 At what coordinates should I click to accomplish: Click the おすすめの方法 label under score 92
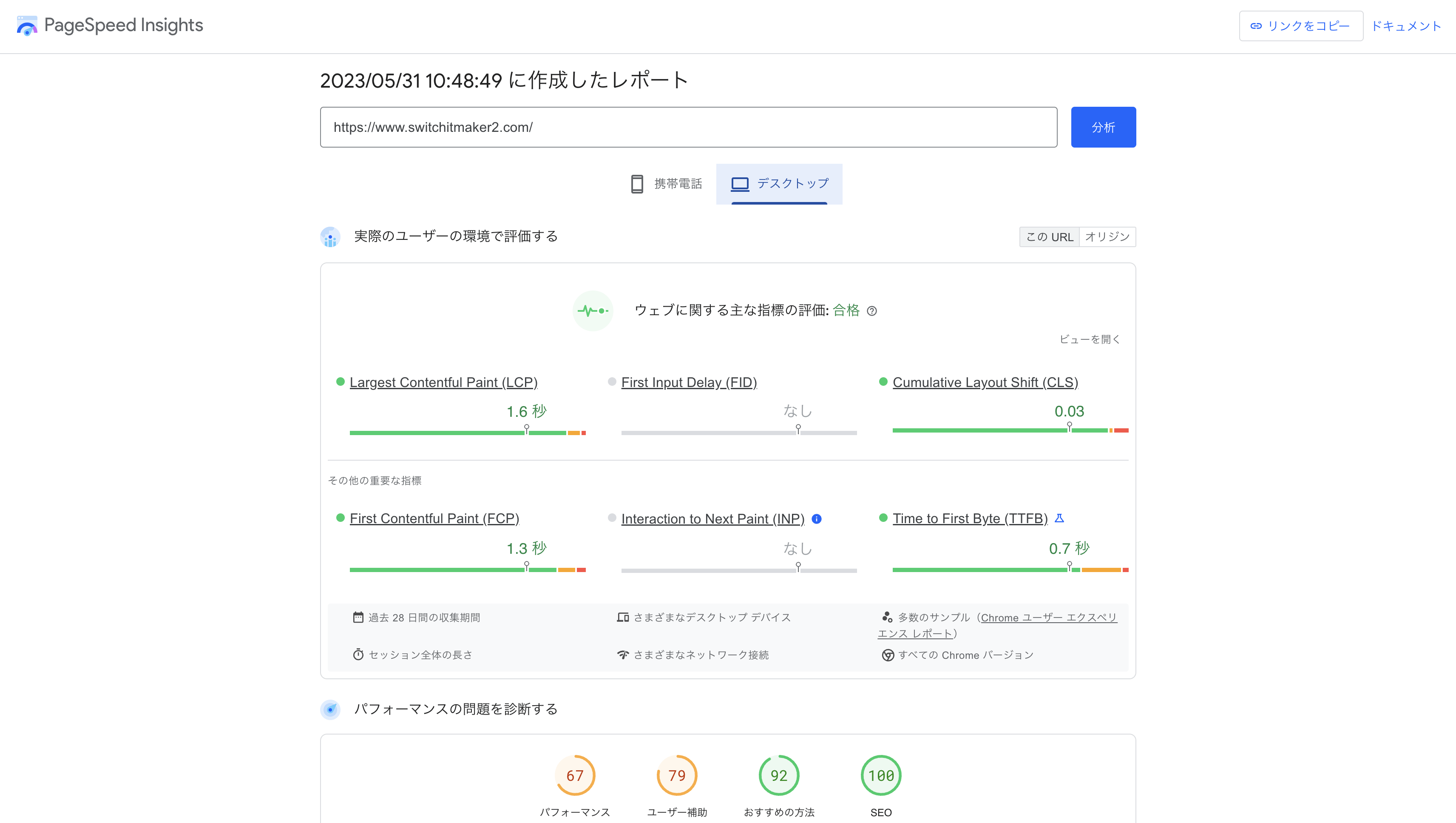click(779, 812)
